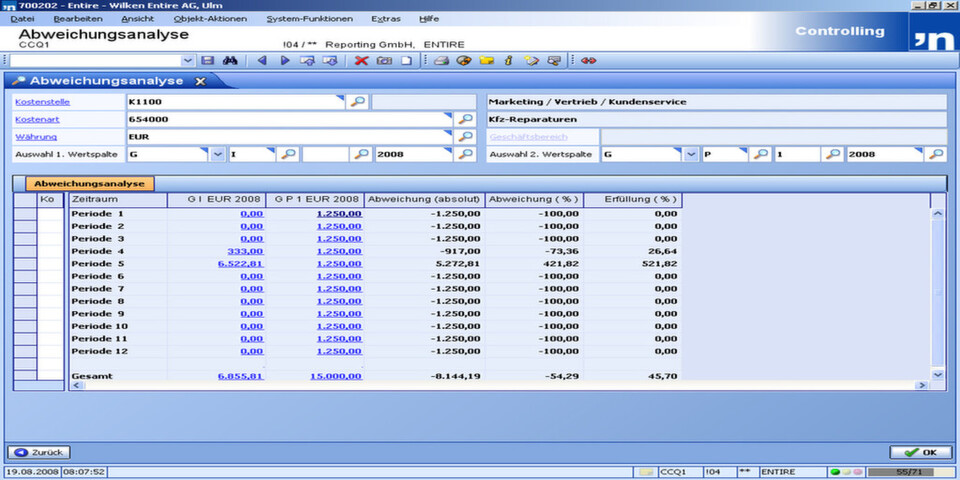960x480 pixels.
Task: Click the round orange palette toolbar icon
Action: (464, 61)
